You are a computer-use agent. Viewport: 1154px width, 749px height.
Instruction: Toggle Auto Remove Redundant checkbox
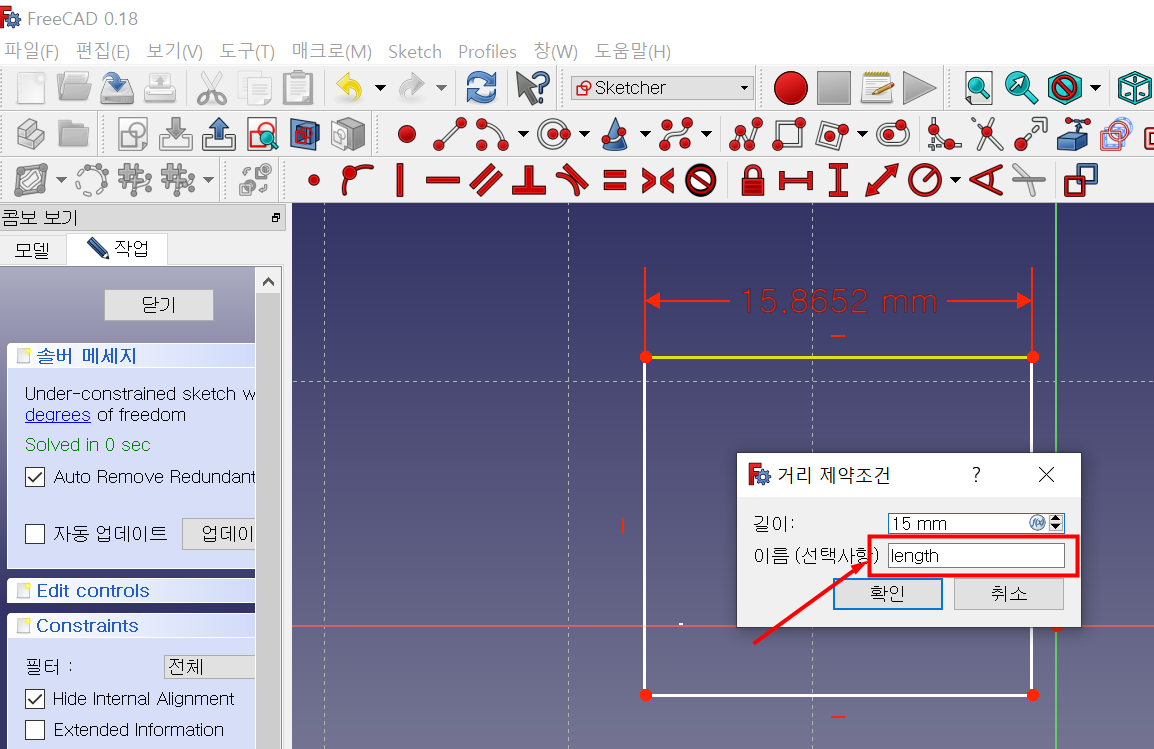coord(35,477)
